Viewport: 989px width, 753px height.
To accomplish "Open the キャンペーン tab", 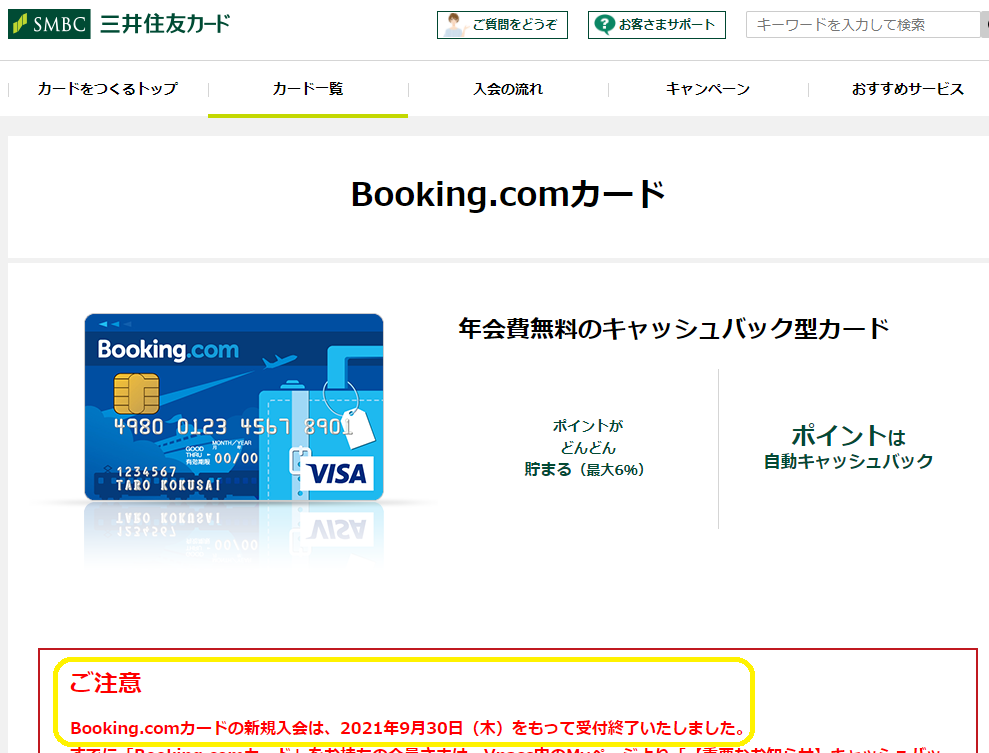I will (x=708, y=89).
